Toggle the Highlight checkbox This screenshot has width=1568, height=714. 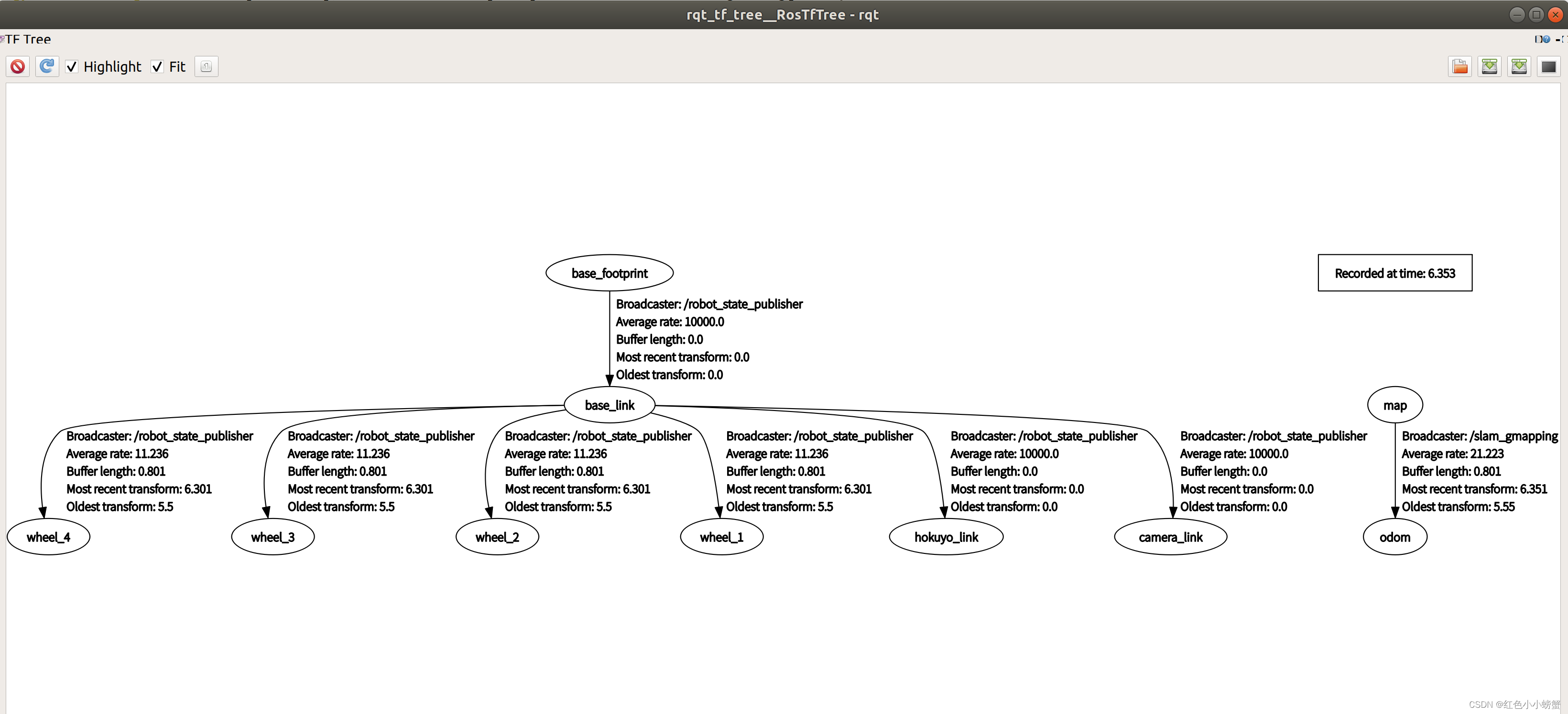(x=72, y=67)
